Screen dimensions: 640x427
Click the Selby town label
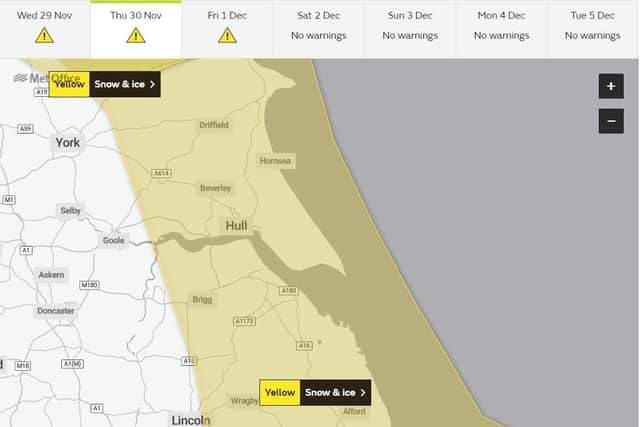pos(71,211)
